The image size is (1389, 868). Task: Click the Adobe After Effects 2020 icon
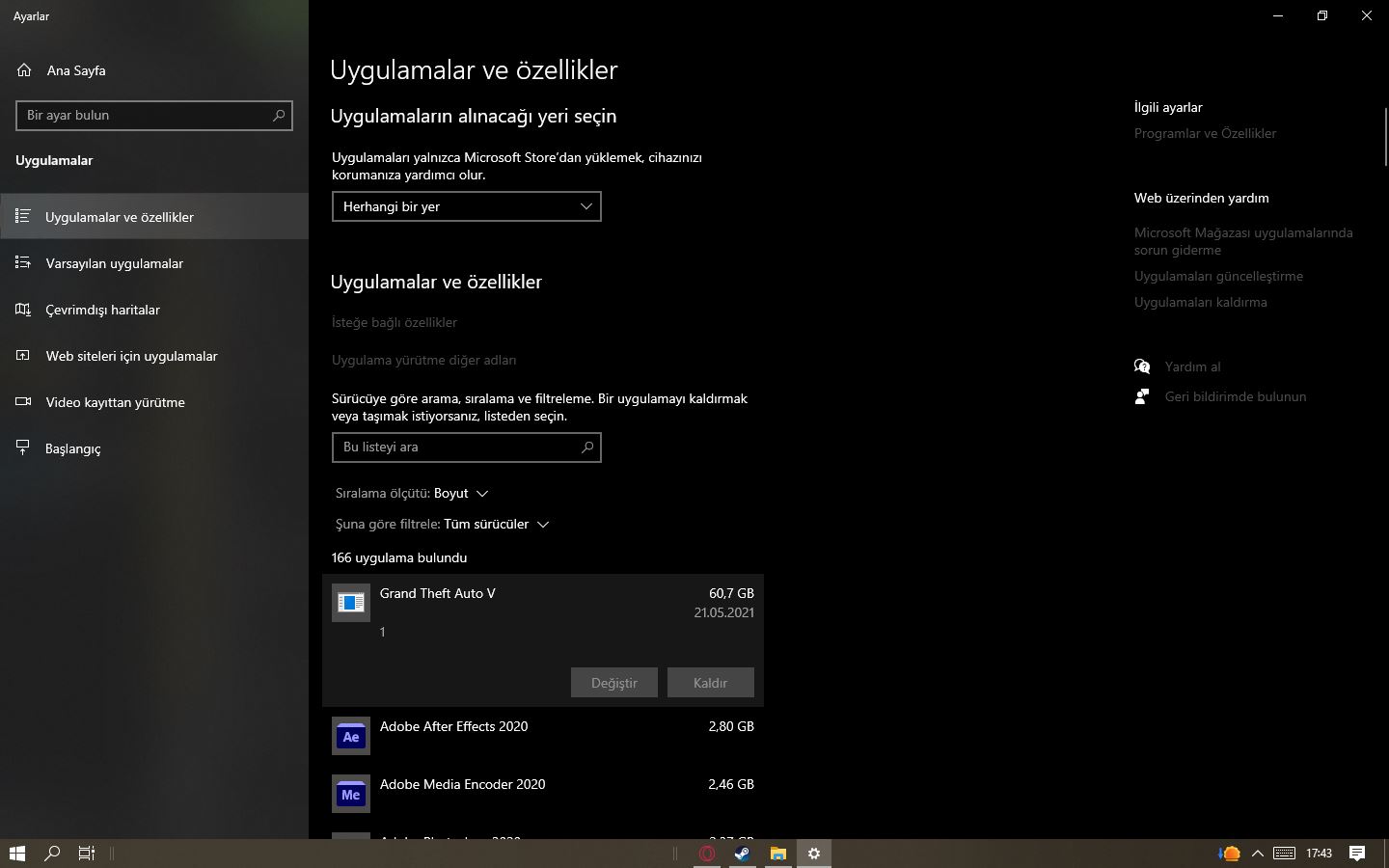350,736
